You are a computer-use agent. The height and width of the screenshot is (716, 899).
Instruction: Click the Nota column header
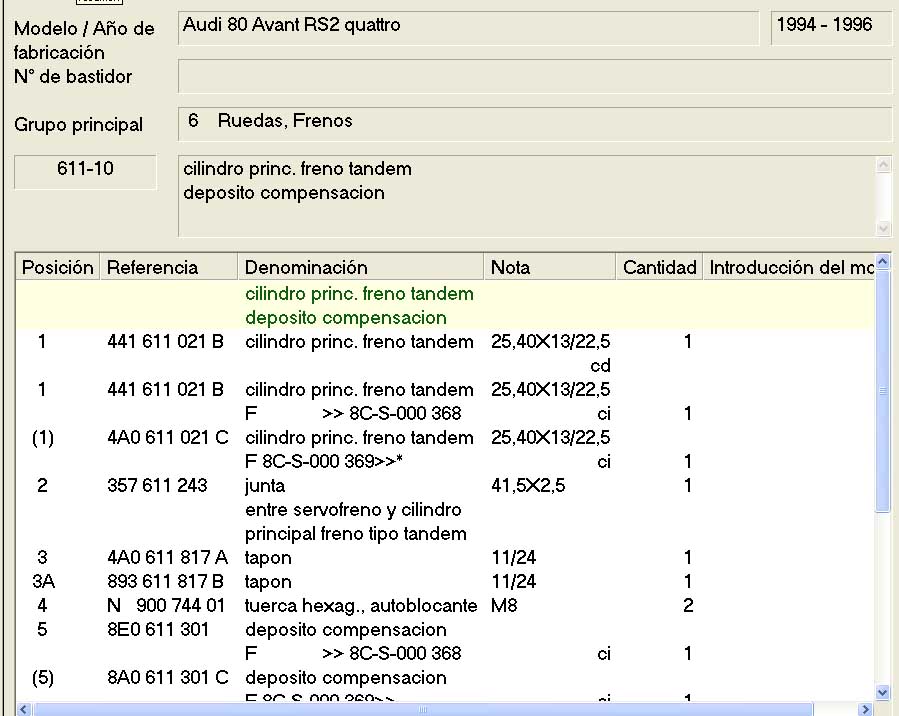point(549,267)
